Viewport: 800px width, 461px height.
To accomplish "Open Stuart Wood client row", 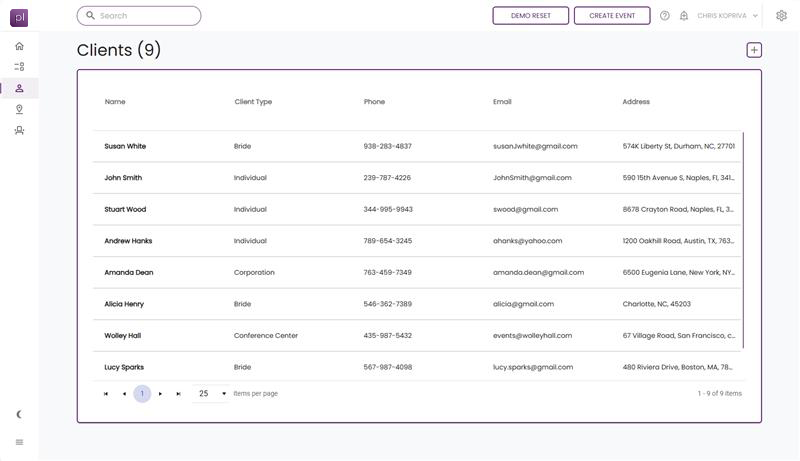I will [x=417, y=210].
